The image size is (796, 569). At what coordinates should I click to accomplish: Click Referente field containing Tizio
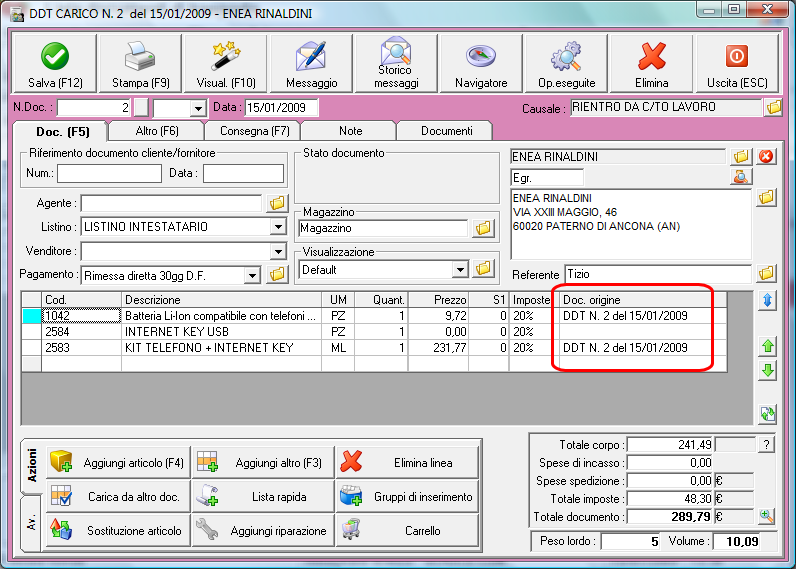click(658, 274)
